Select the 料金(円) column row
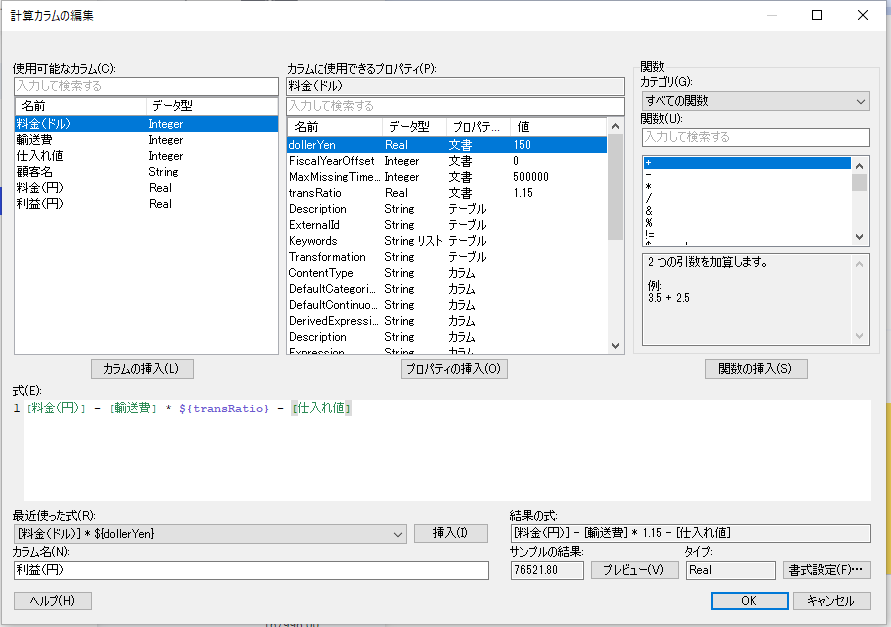Image resolution: width=891 pixels, height=627 pixels. pos(146,188)
